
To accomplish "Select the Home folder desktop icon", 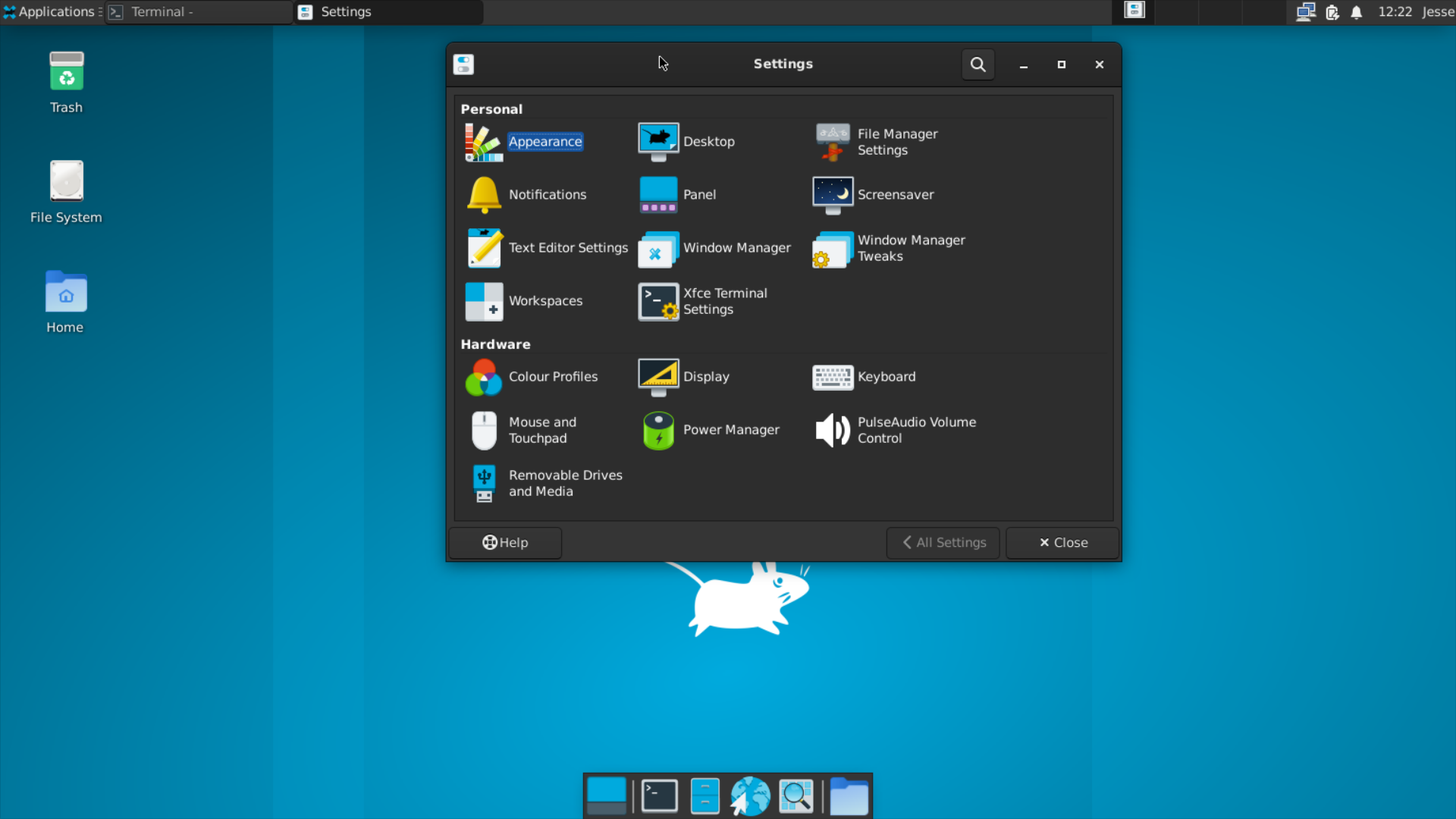I will point(65,302).
